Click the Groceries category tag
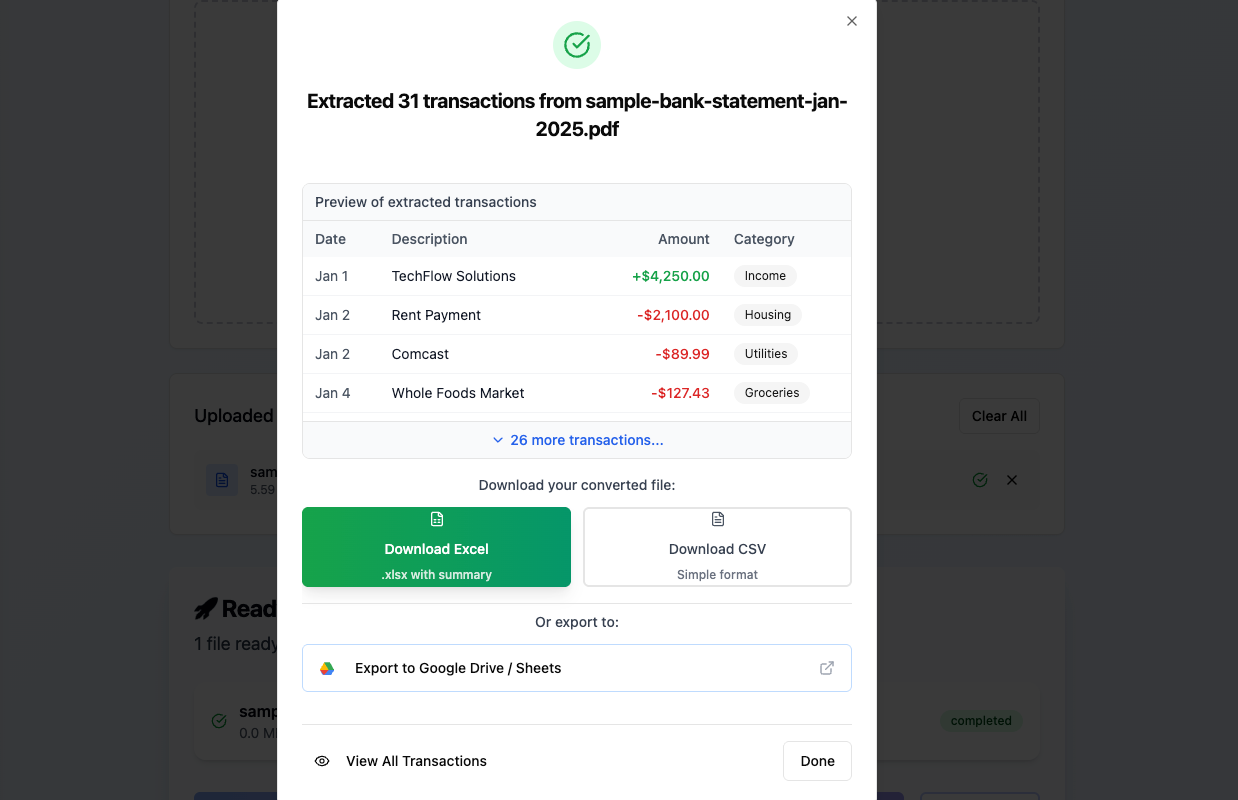Viewport: 1238px width, 800px height. (x=771, y=393)
